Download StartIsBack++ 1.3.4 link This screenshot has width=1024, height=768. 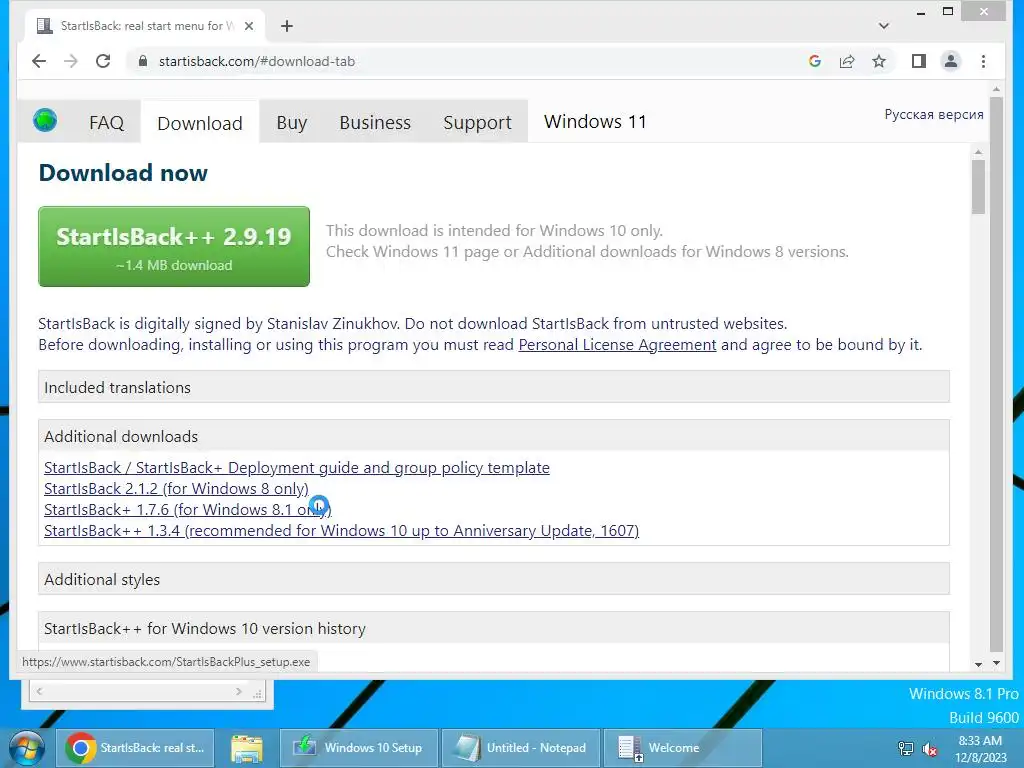pos(342,530)
